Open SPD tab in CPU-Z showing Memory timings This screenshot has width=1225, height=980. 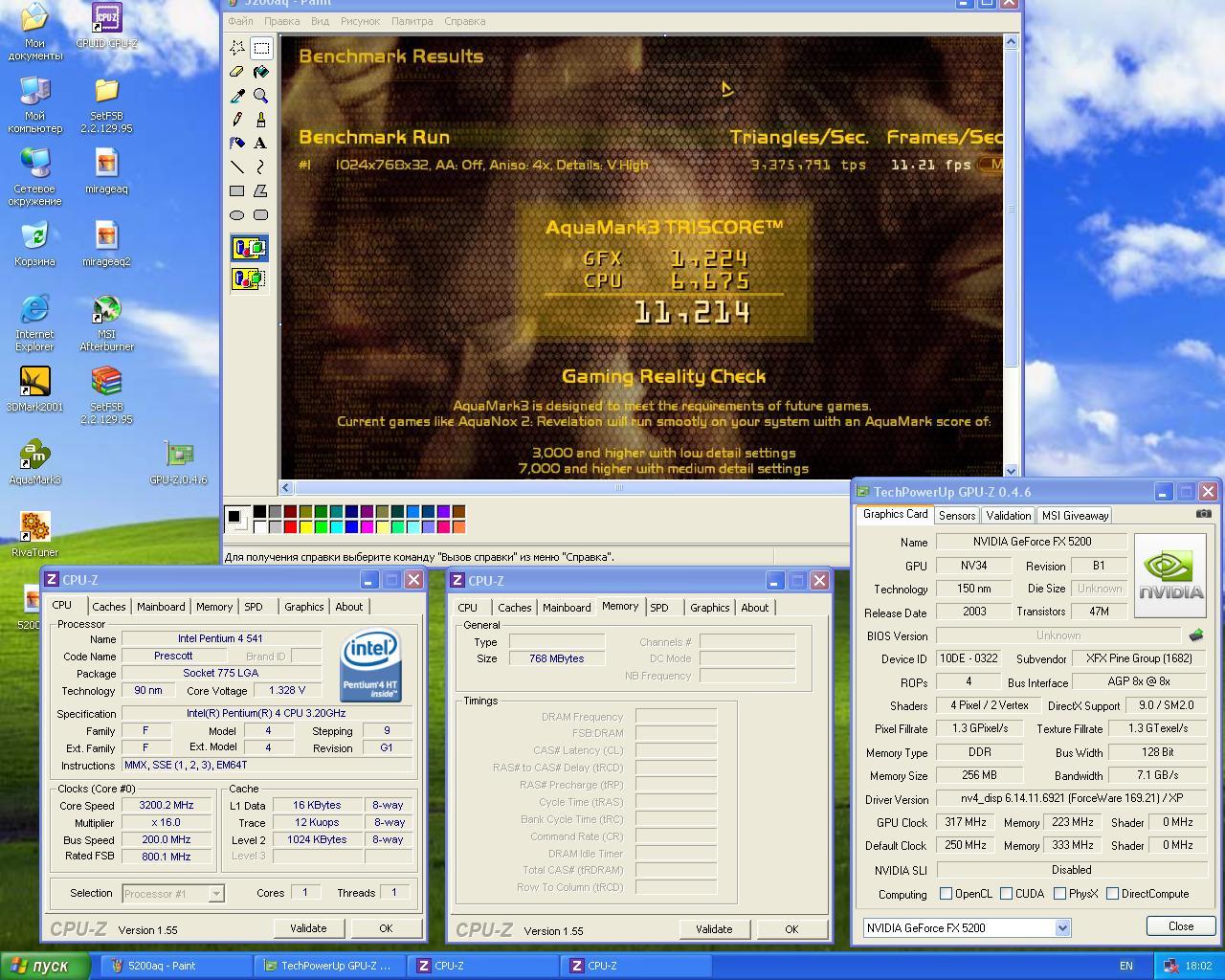pos(659,608)
